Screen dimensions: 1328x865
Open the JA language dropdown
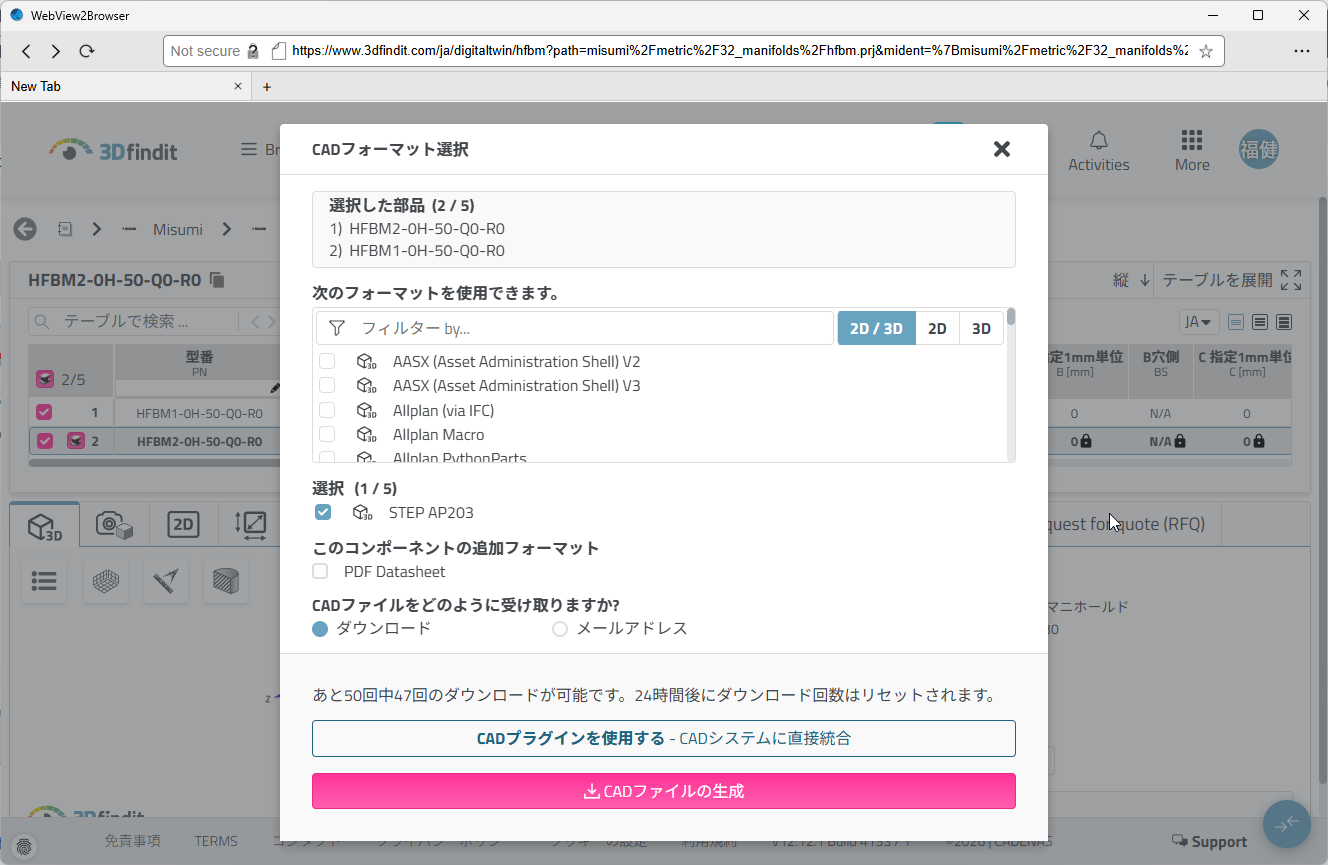(x=1198, y=322)
